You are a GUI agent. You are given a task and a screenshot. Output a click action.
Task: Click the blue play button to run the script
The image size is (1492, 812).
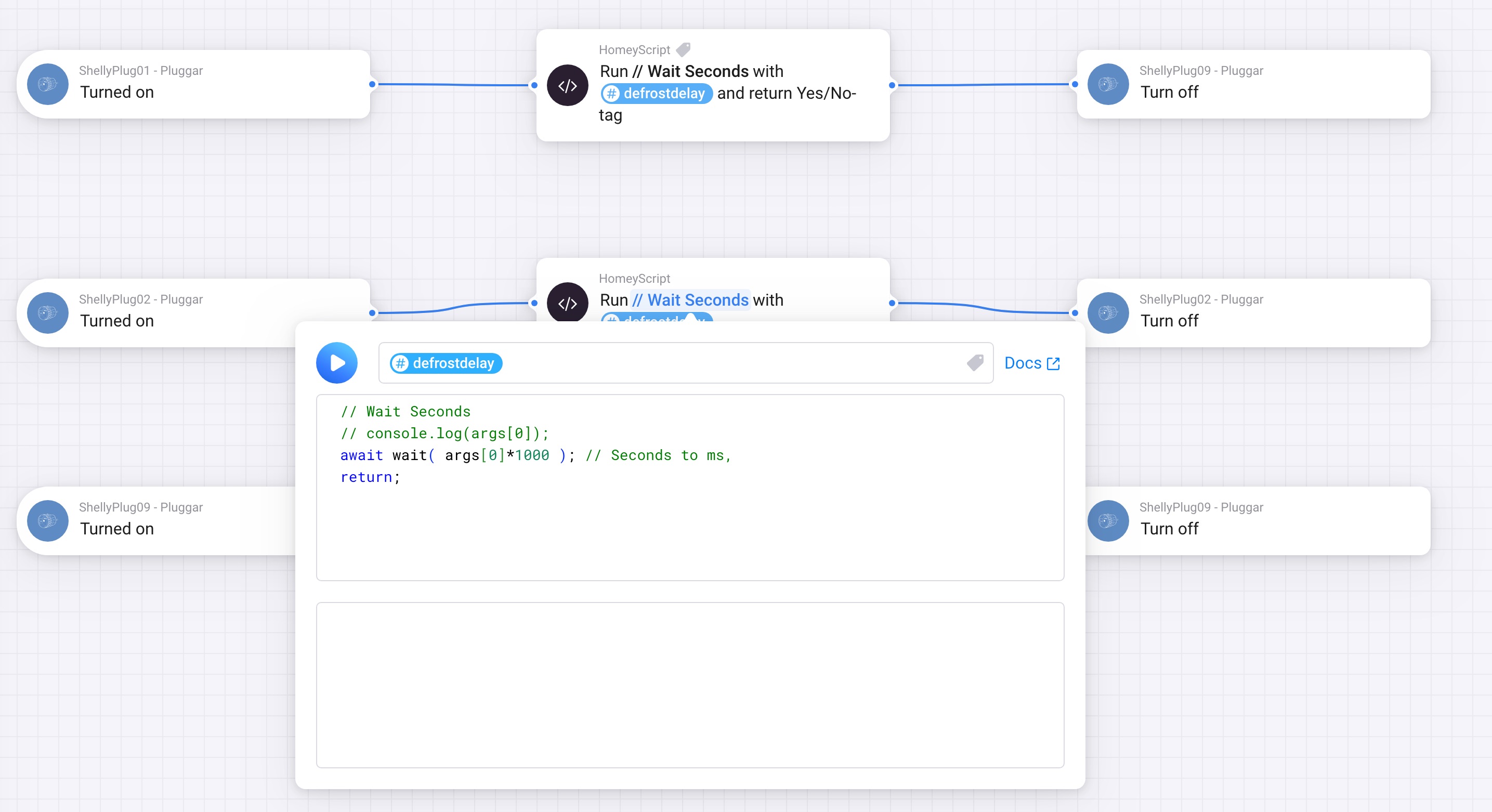coord(336,363)
